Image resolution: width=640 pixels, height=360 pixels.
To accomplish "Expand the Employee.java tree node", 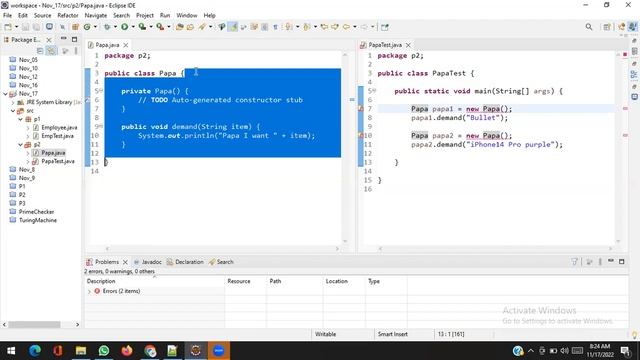I will coord(28,128).
